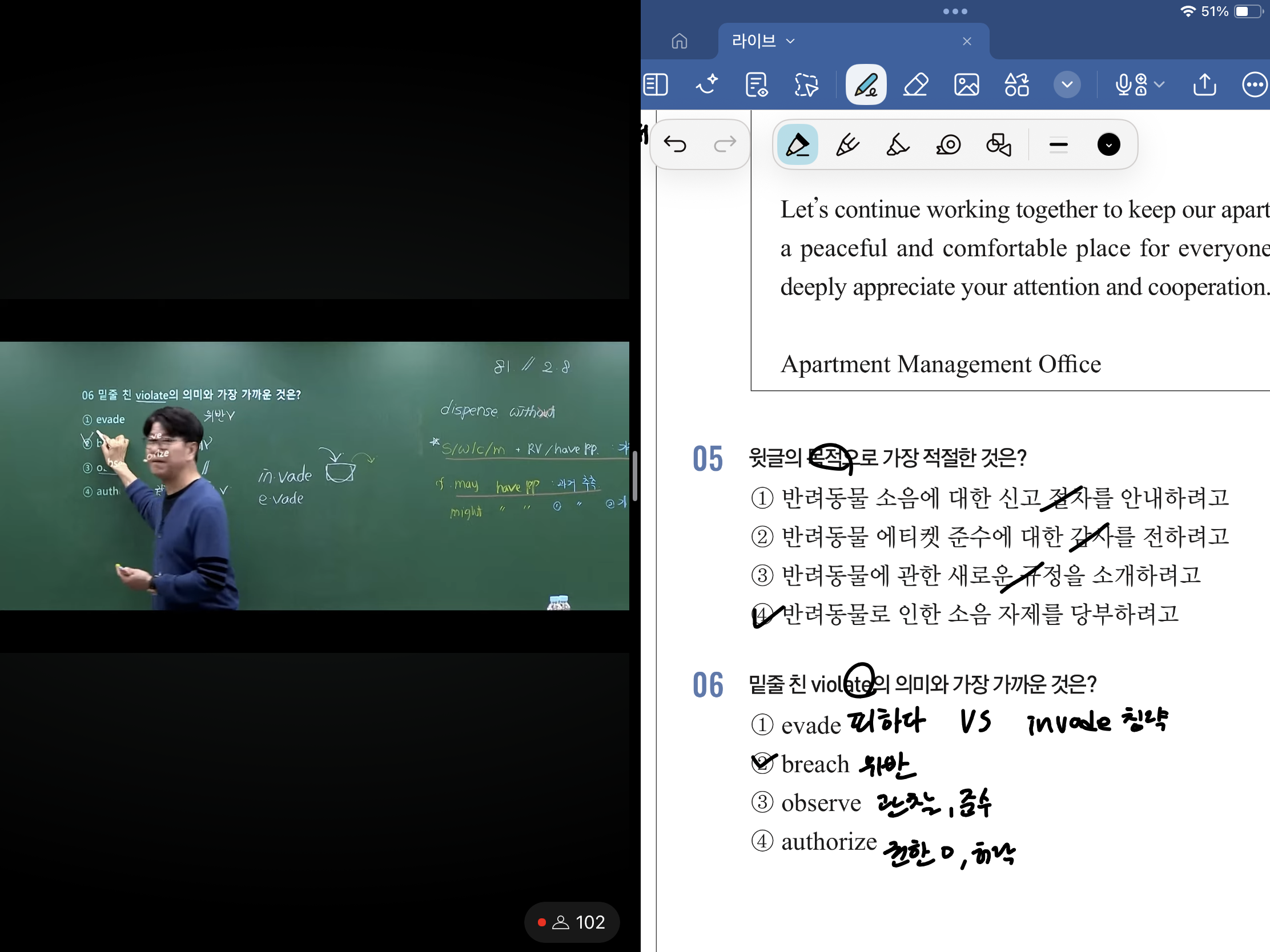Open the three-dot more options button
The image size is (1270, 952).
point(1254,85)
